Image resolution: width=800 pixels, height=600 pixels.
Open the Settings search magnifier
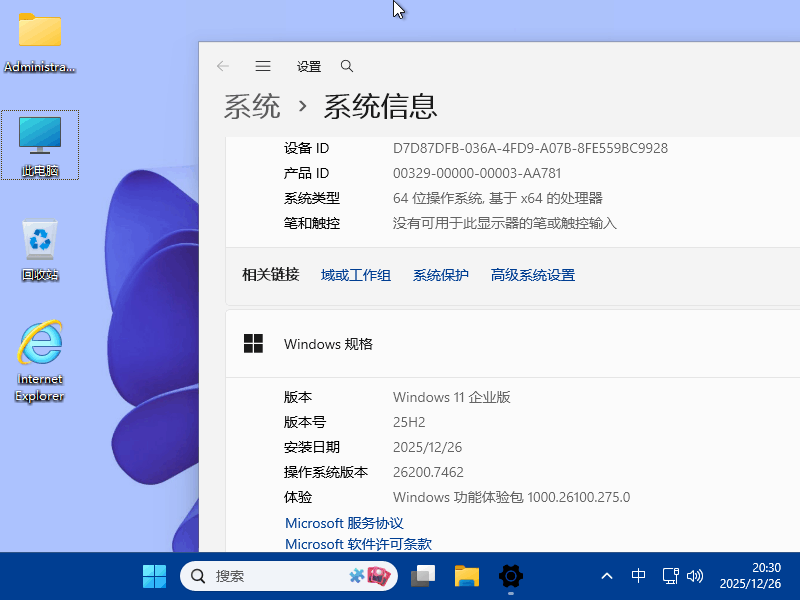click(x=346, y=66)
